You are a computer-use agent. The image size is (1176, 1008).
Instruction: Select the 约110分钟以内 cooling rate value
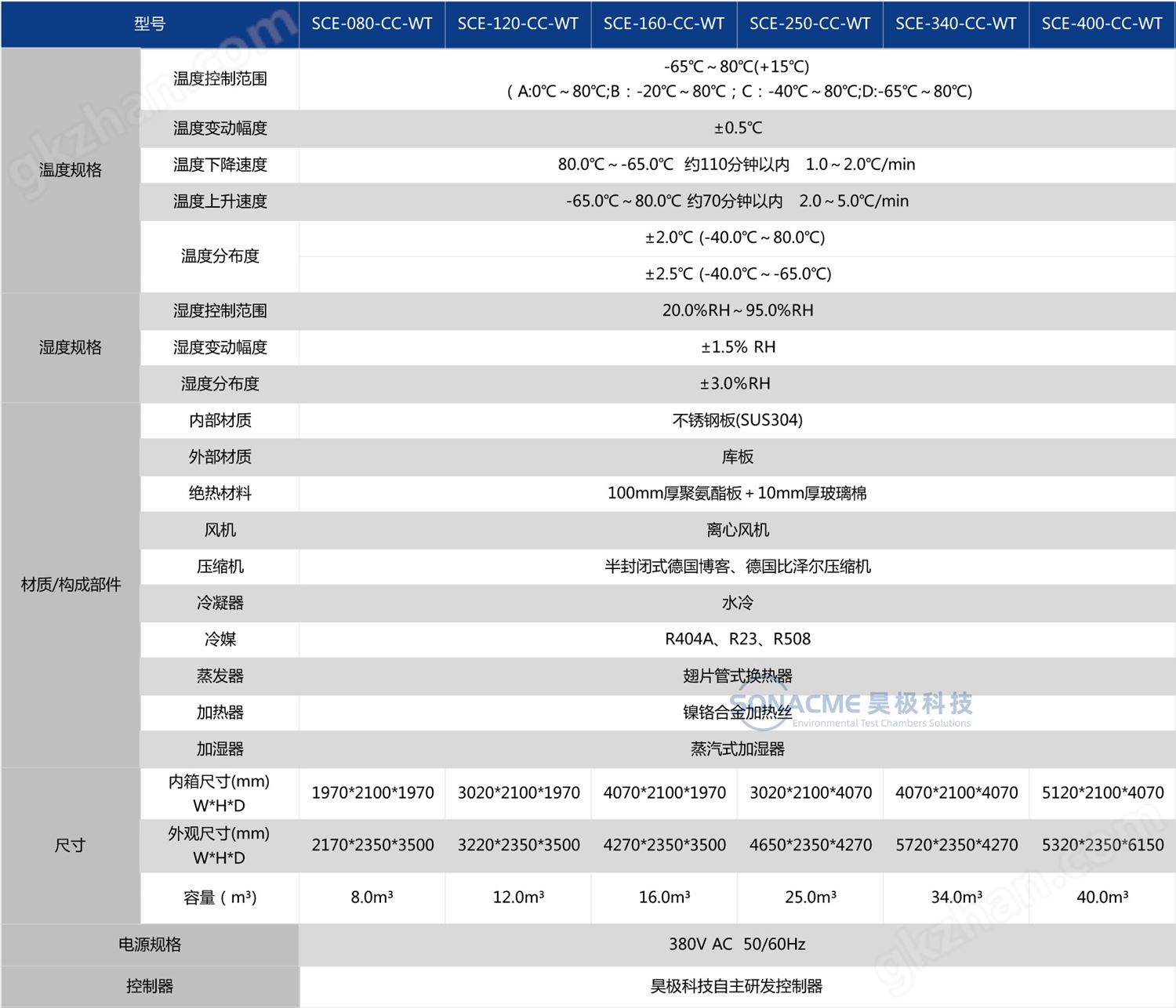tap(737, 165)
